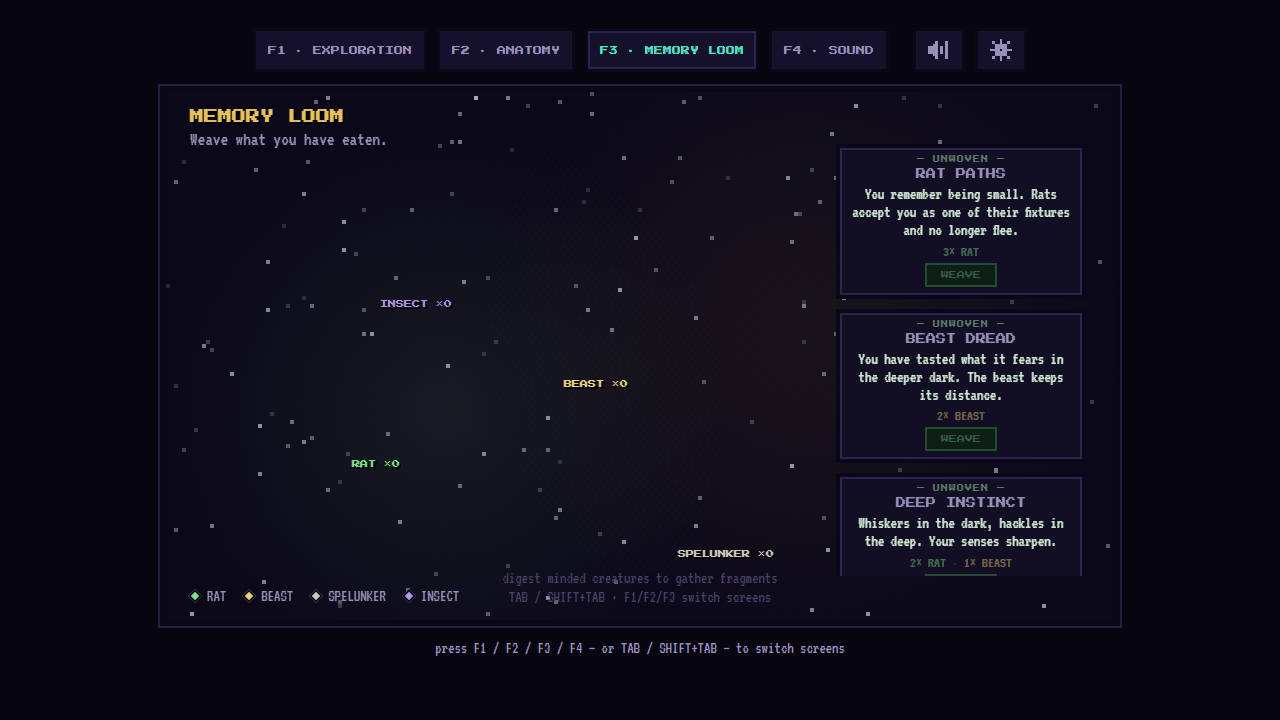The height and width of the screenshot is (720, 1280).
Task: Click the RAT PATHS card title
Action: (x=961, y=174)
